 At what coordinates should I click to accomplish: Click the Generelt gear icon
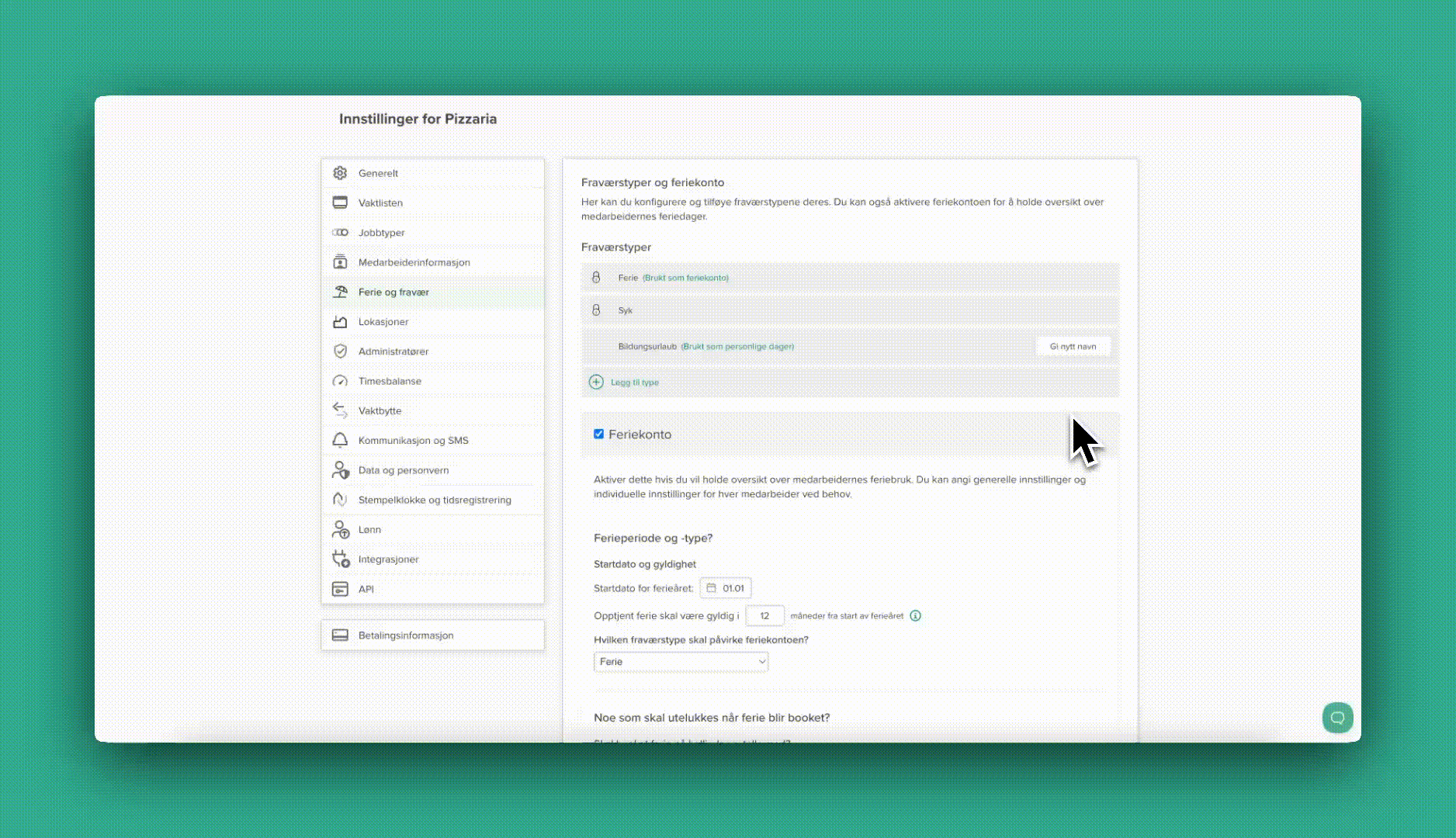point(340,173)
